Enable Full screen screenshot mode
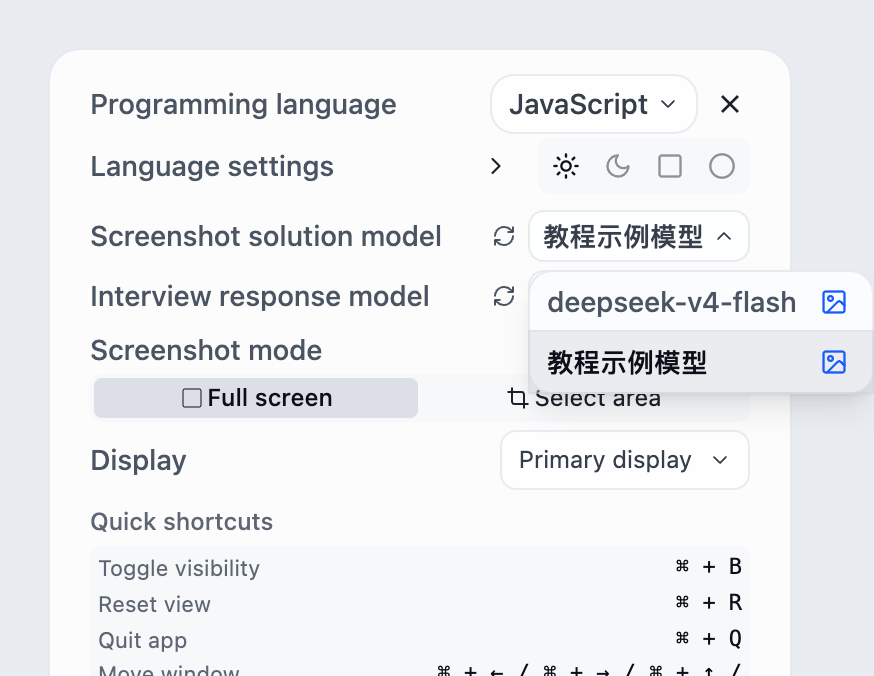The height and width of the screenshot is (676, 874). (256, 398)
